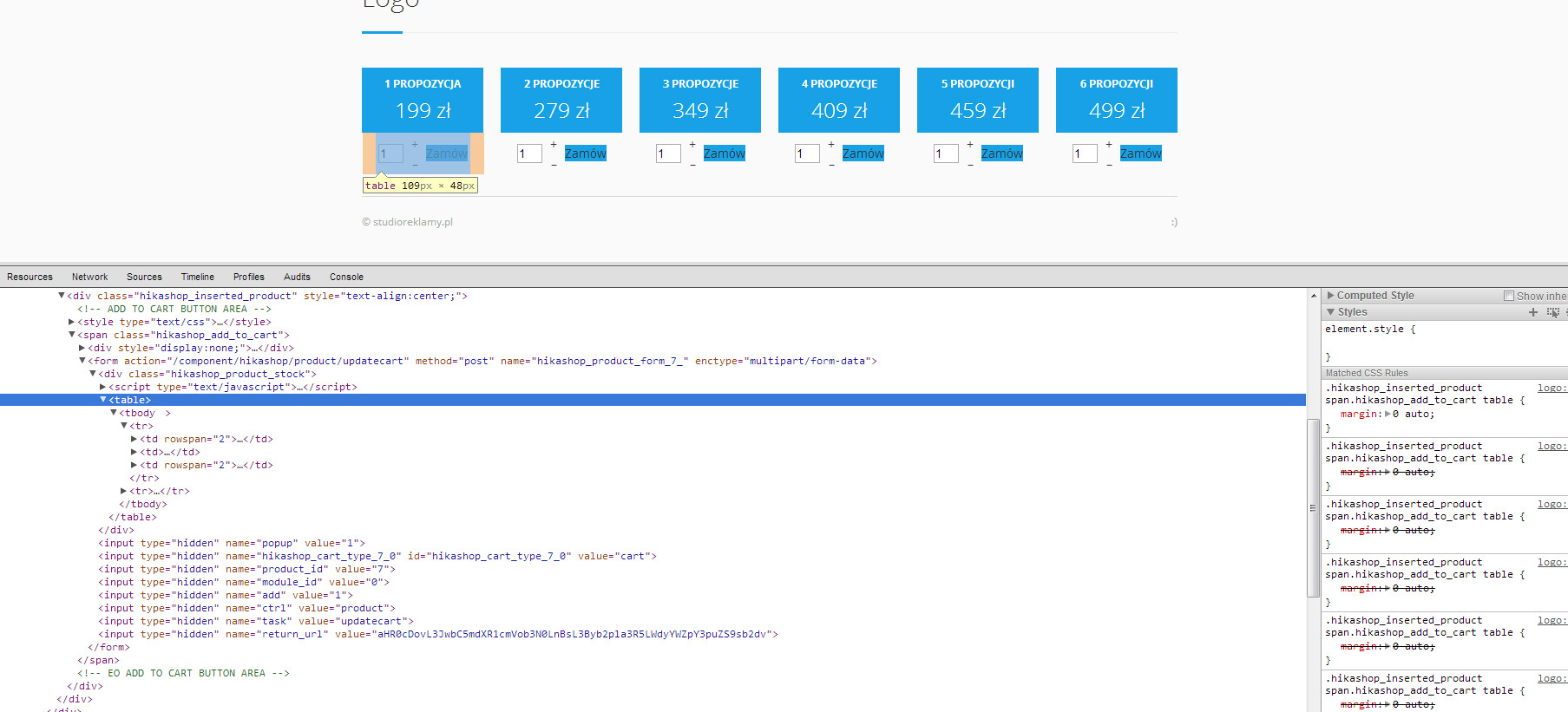Collapse the Styles section
This screenshot has width=1568, height=712.
pyautogui.click(x=1331, y=312)
